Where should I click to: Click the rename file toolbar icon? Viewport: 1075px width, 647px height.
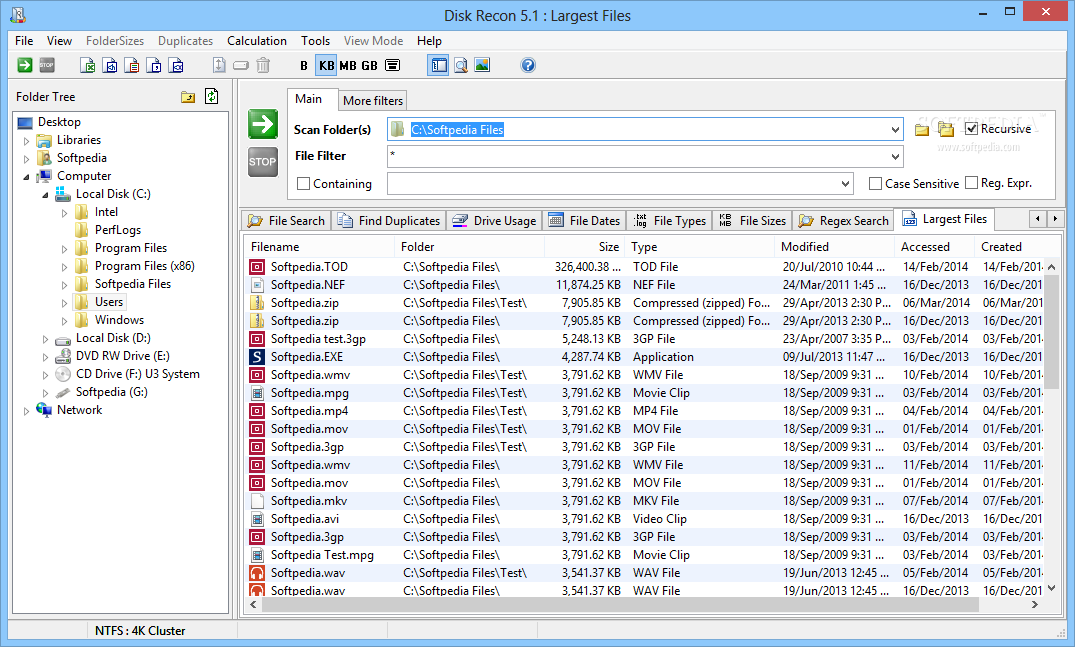(241, 65)
